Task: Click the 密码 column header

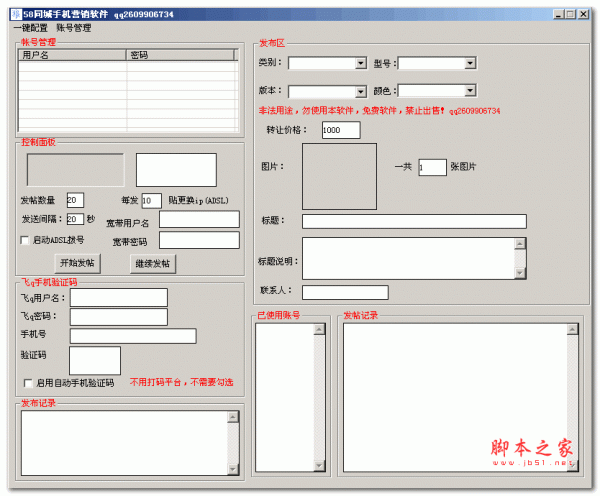Action: tap(180, 55)
